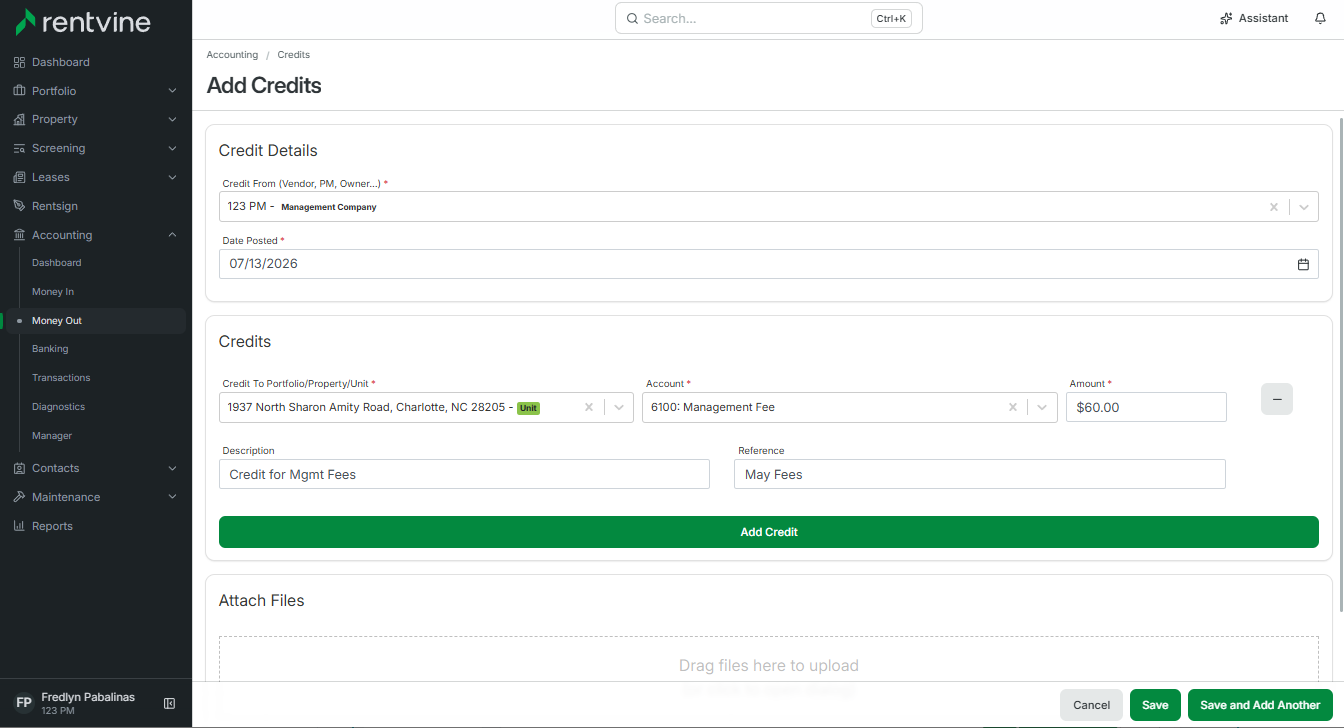This screenshot has width=1344, height=728.
Task: Click the Property building icon
Action: [x=19, y=119]
